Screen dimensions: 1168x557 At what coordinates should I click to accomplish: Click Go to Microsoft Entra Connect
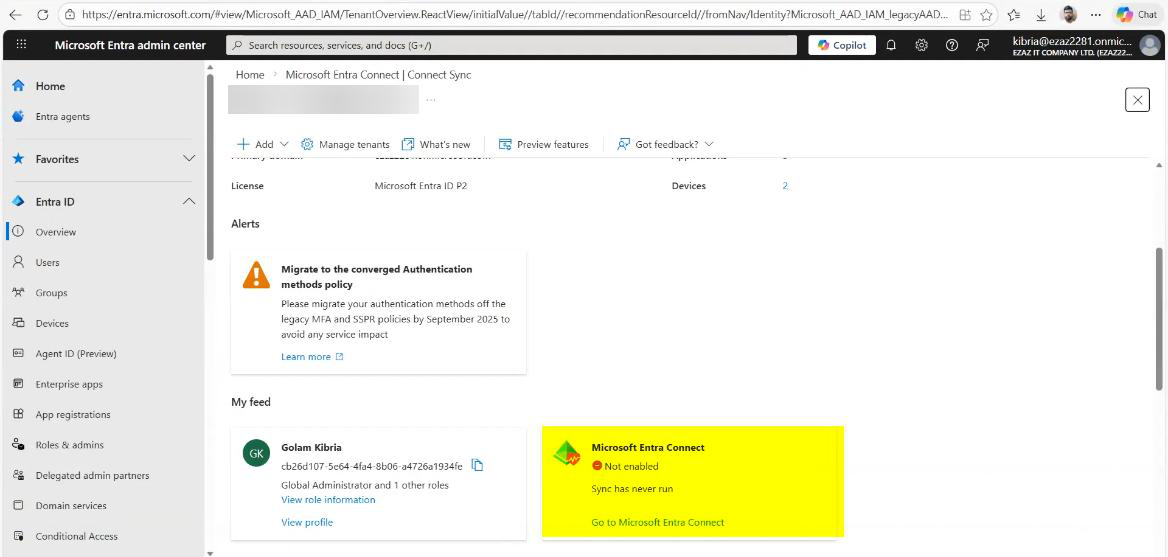658,522
